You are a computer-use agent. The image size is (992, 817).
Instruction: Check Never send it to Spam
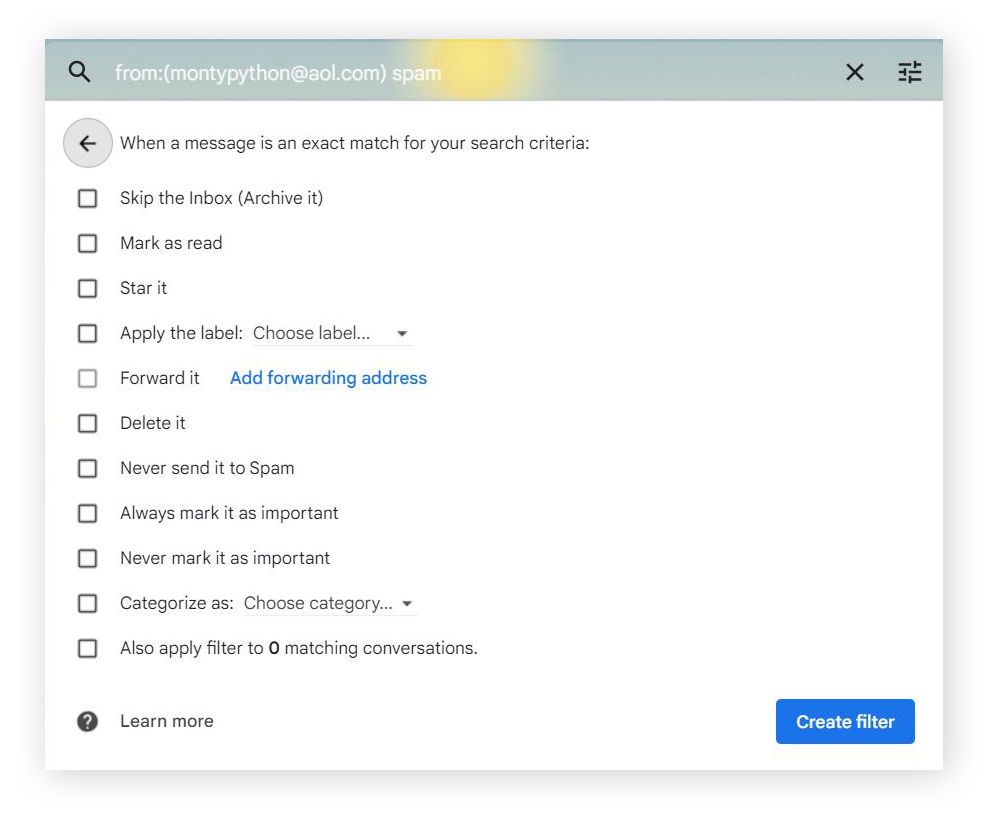click(87, 468)
